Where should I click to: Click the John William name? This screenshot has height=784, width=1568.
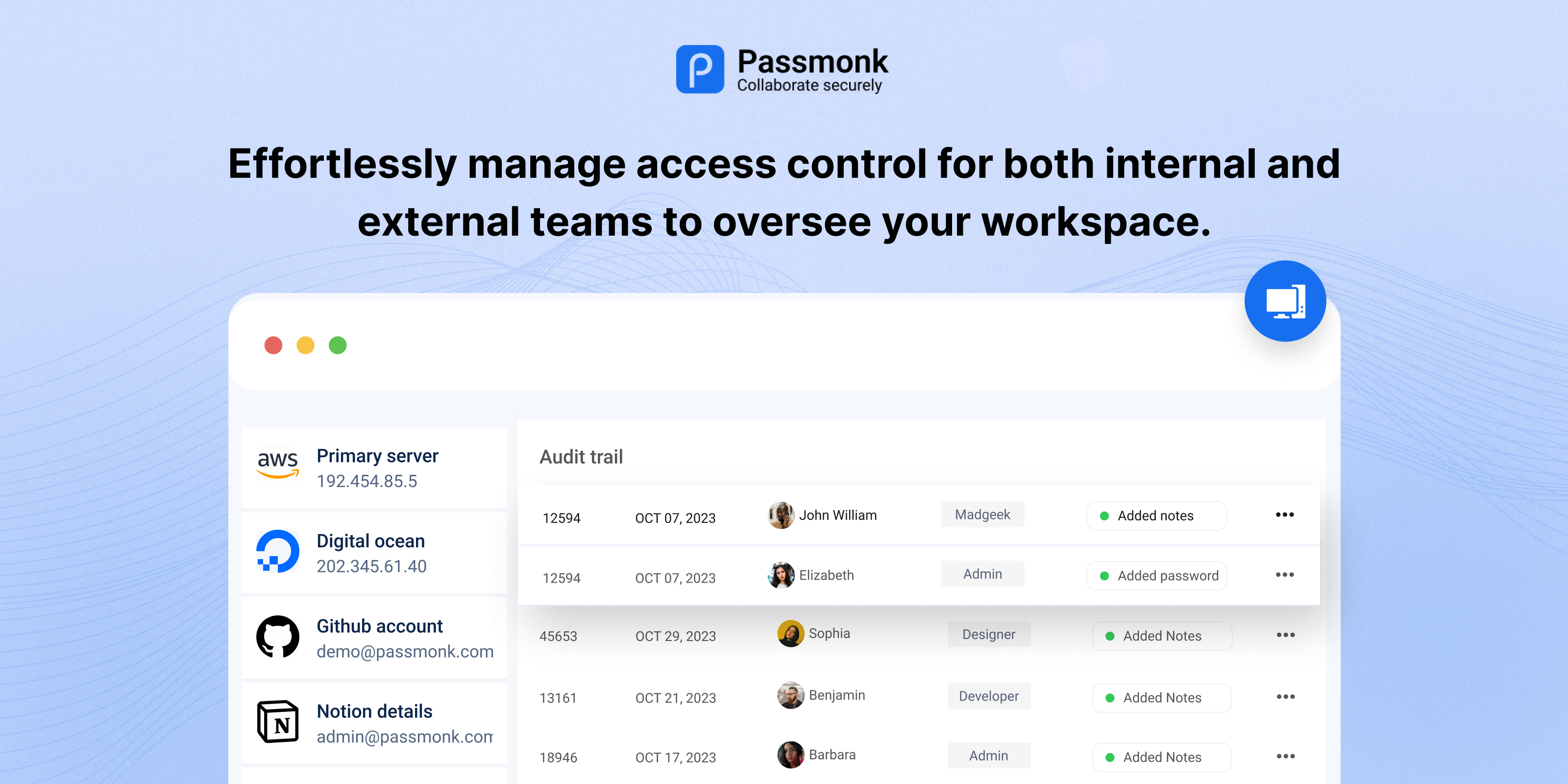pyautogui.click(x=838, y=515)
